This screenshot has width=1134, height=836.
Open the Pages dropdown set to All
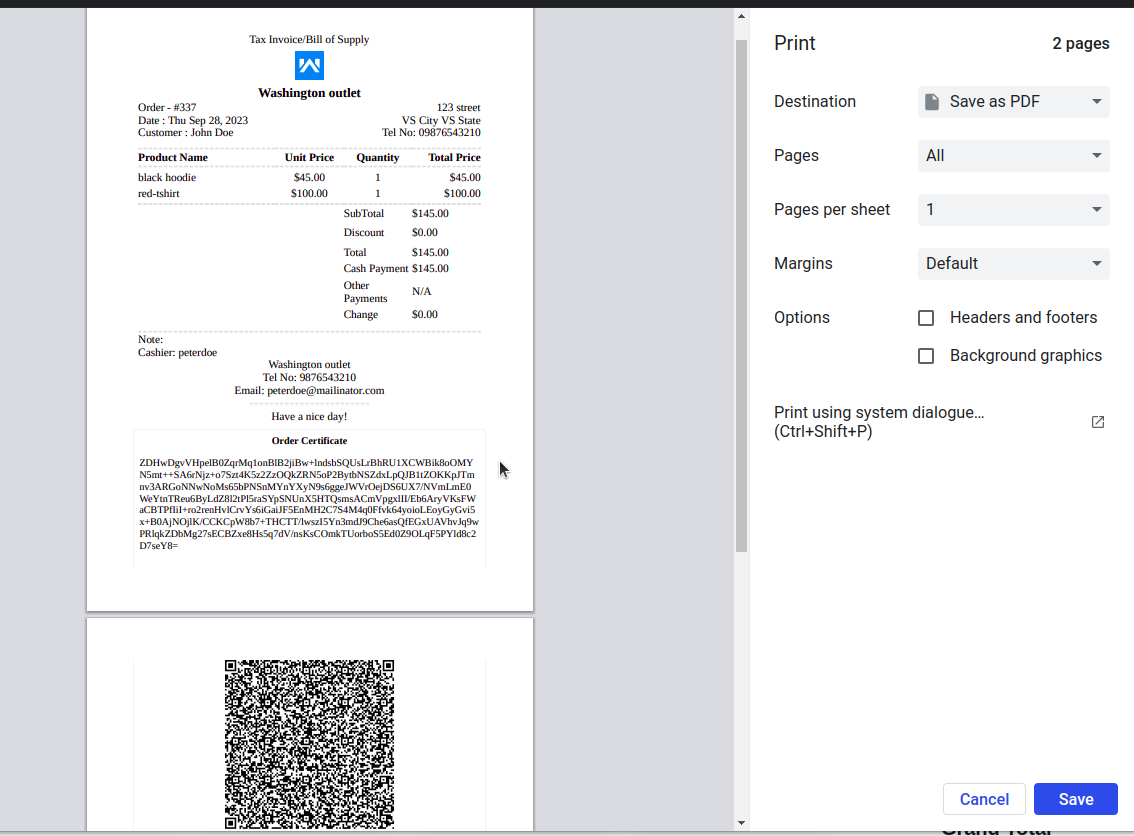[1013, 155]
